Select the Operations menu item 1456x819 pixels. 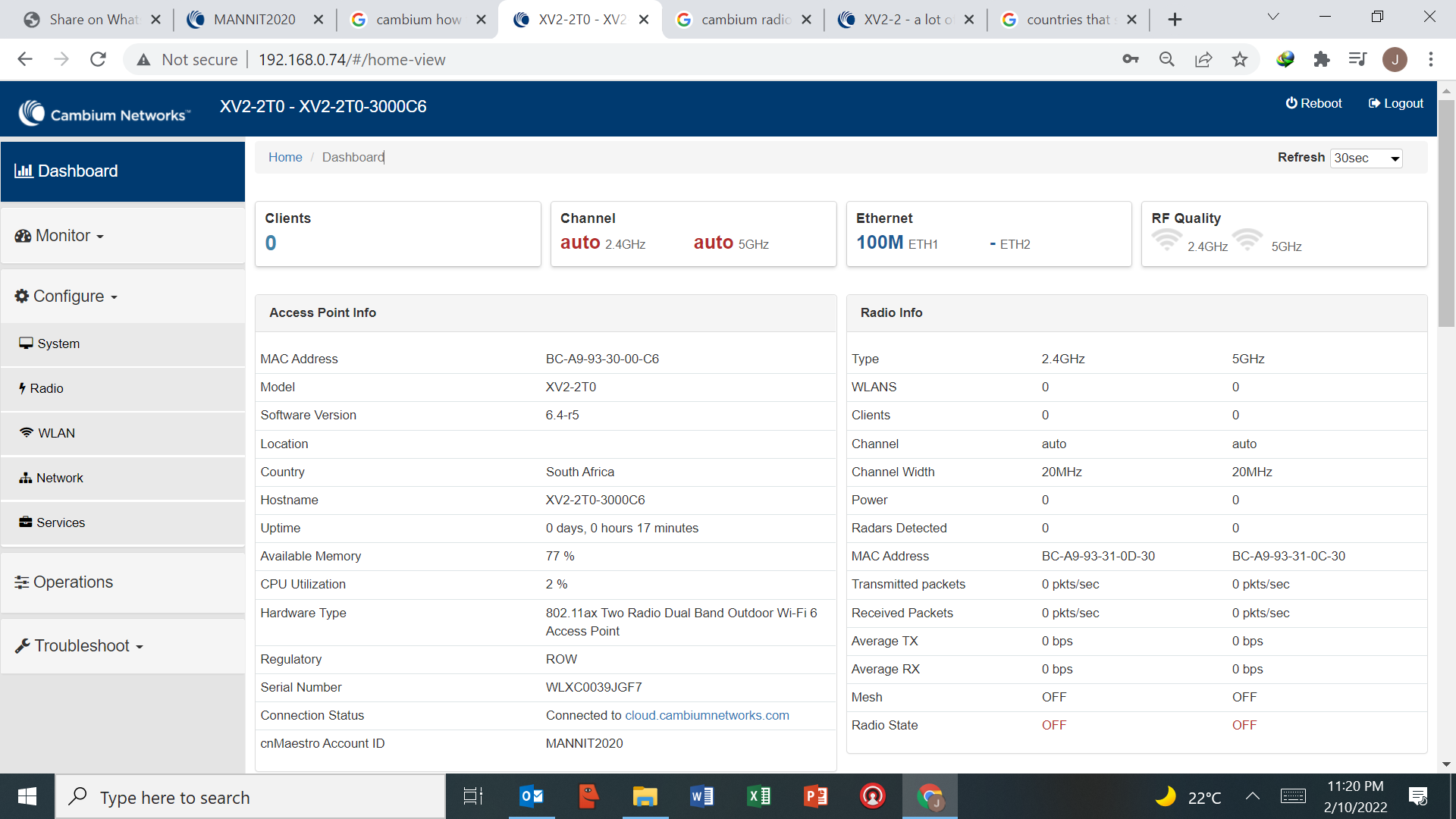tap(73, 582)
